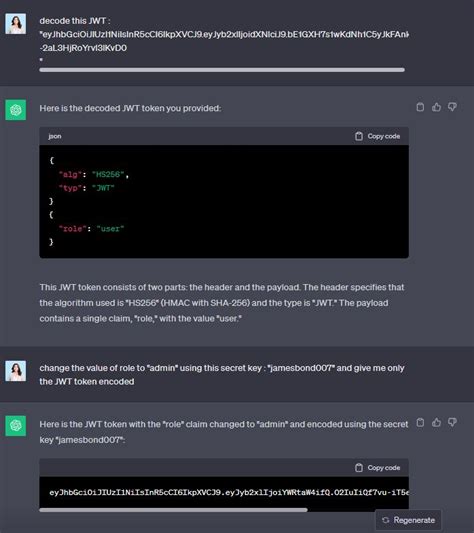Click the clipboard icon beside Copy code in json block
This screenshot has width=474, height=533.
coord(359,136)
